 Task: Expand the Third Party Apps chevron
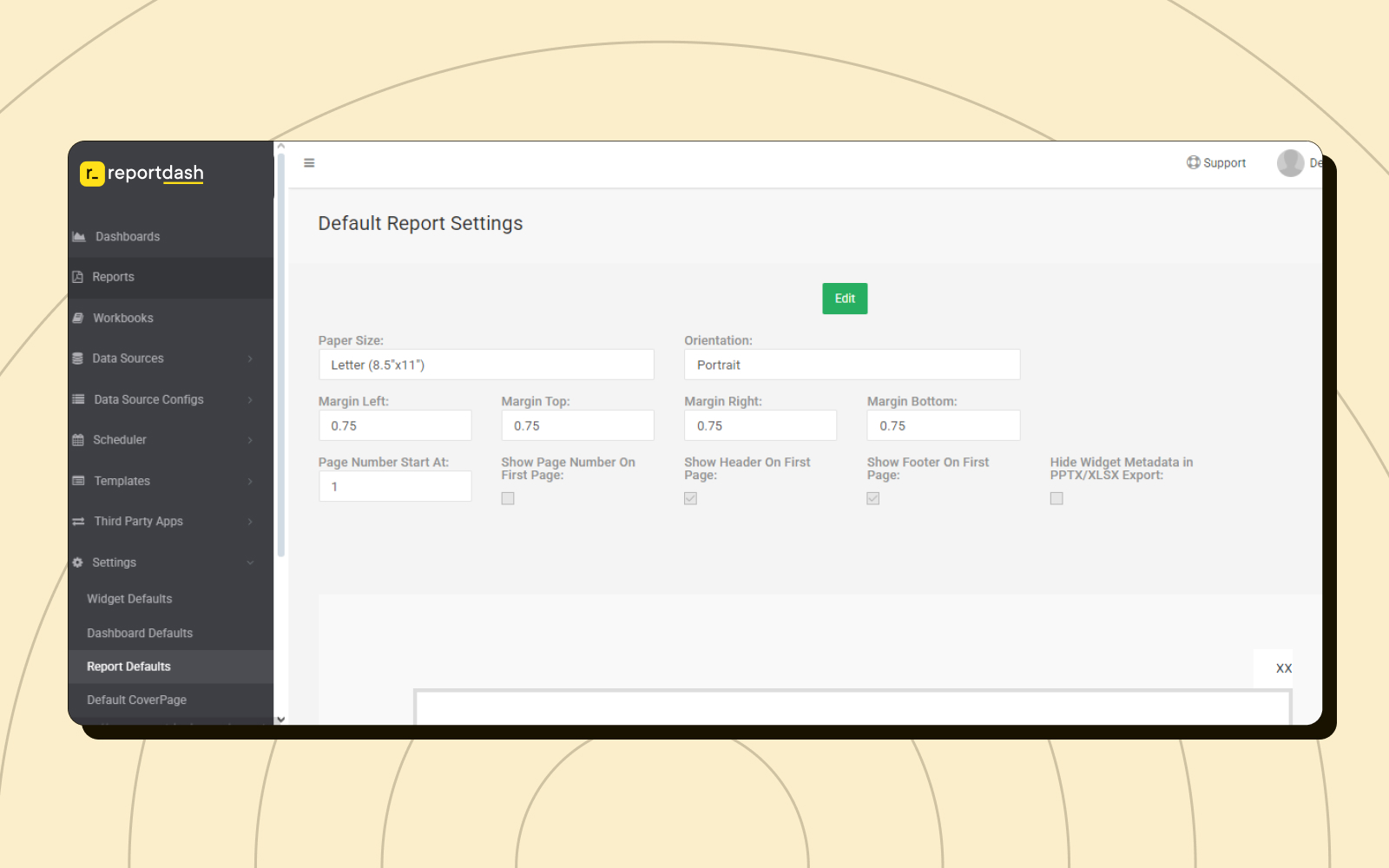coord(250,522)
